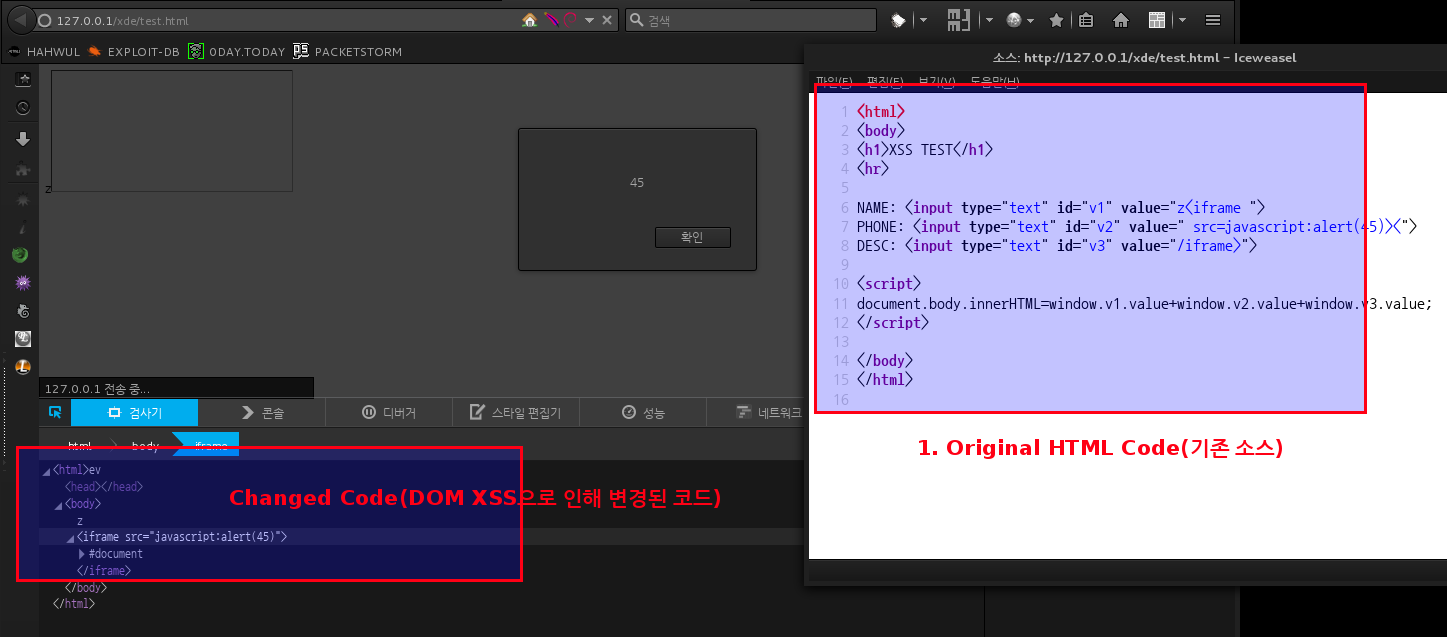Click the 'PHONE:' input line in the source window
Image resolution: width=1447 pixels, height=637 pixels.
[x=1137, y=227]
